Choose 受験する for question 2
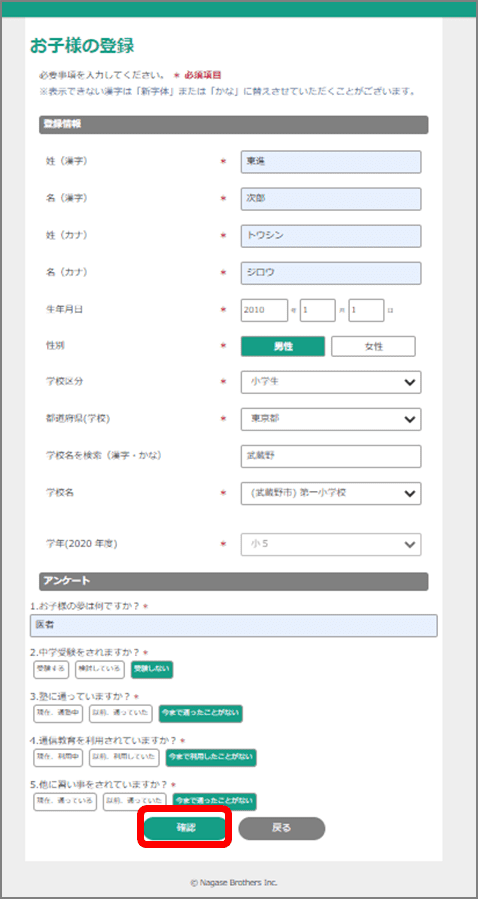478x899 pixels. point(52,670)
